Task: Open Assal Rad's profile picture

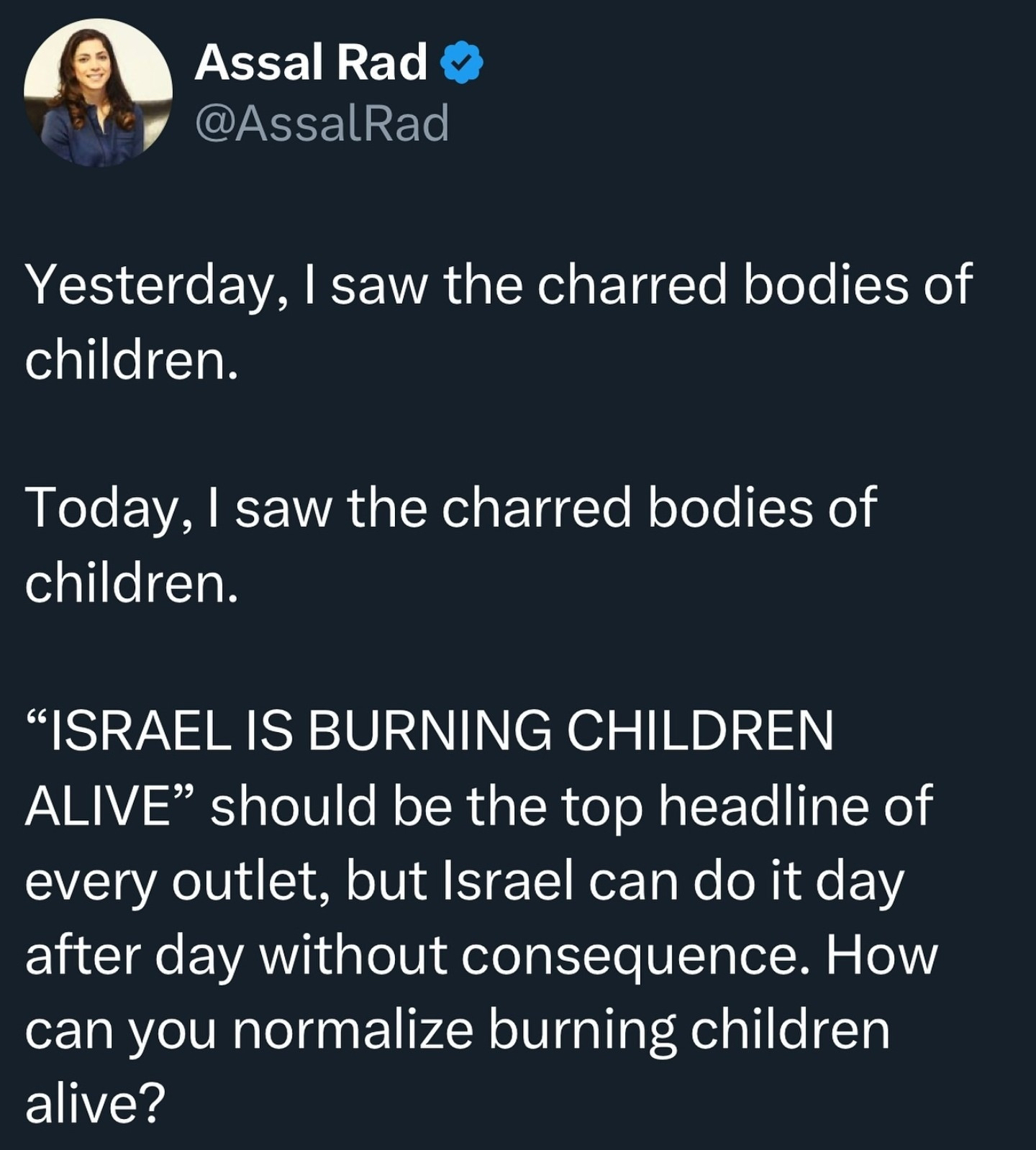Action: pos(98,92)
